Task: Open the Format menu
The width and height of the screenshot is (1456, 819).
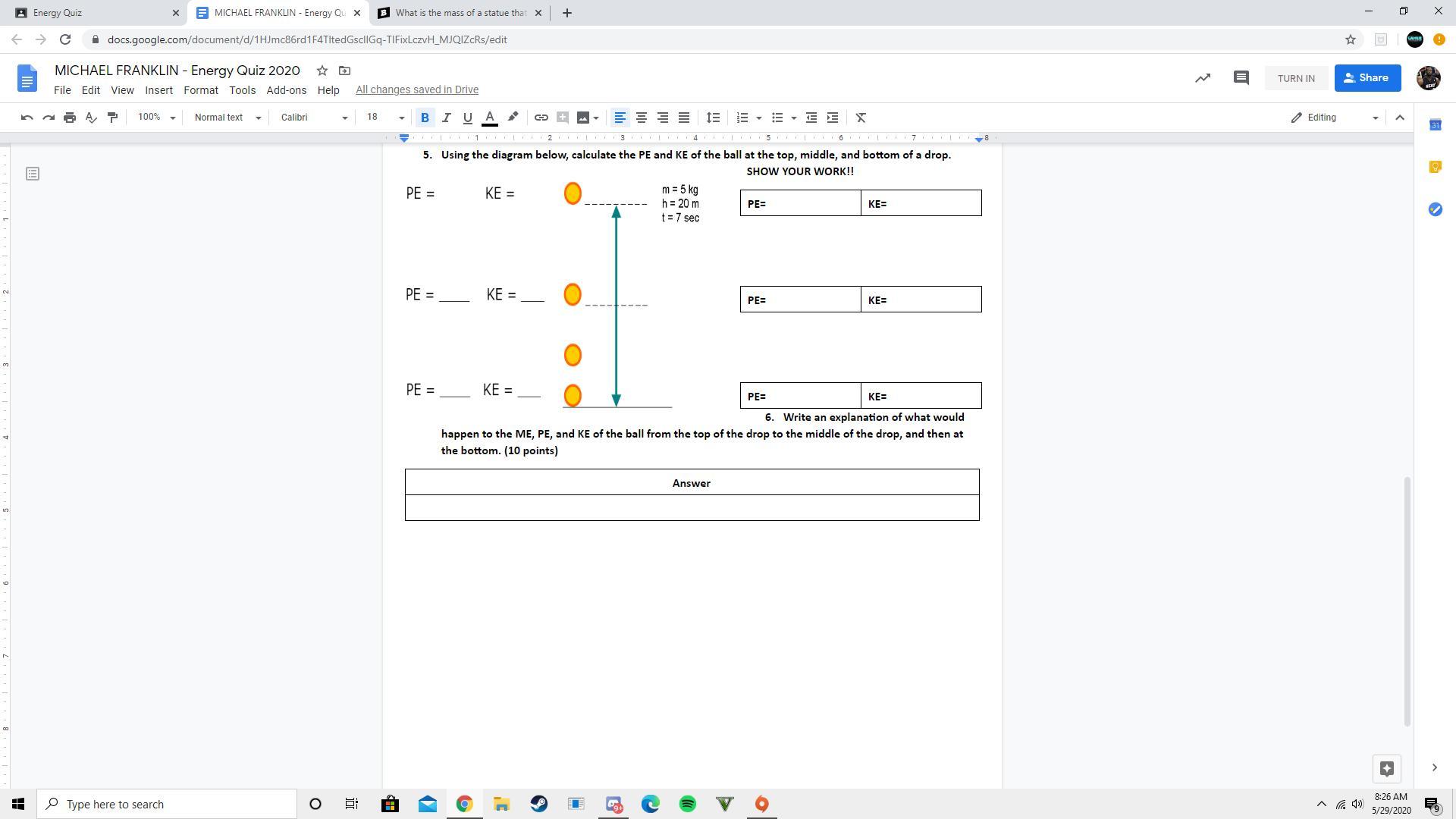Action: (200, 90)
